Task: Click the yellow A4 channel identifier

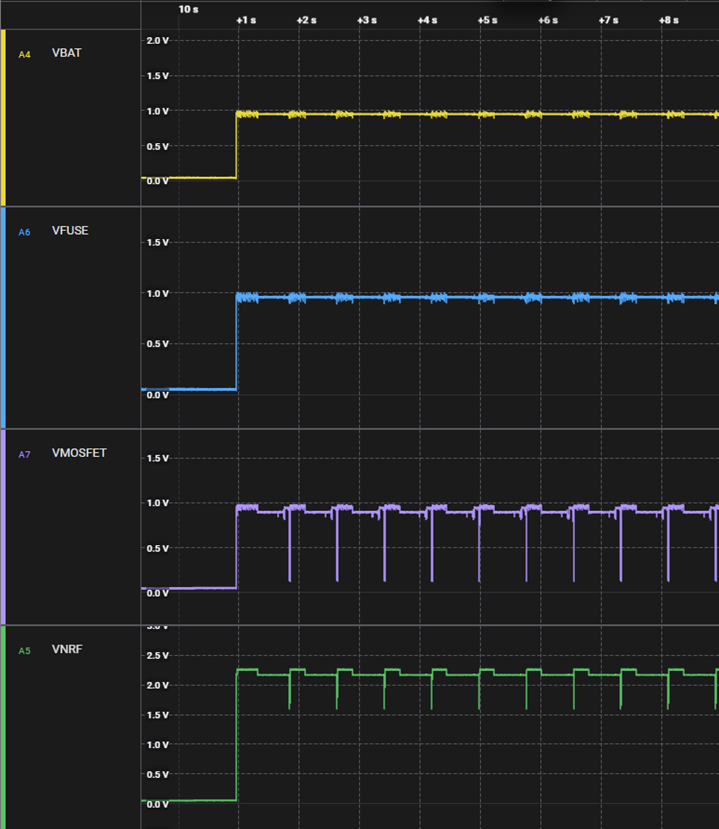Action: pyautogui.click(x=25, y=54)
